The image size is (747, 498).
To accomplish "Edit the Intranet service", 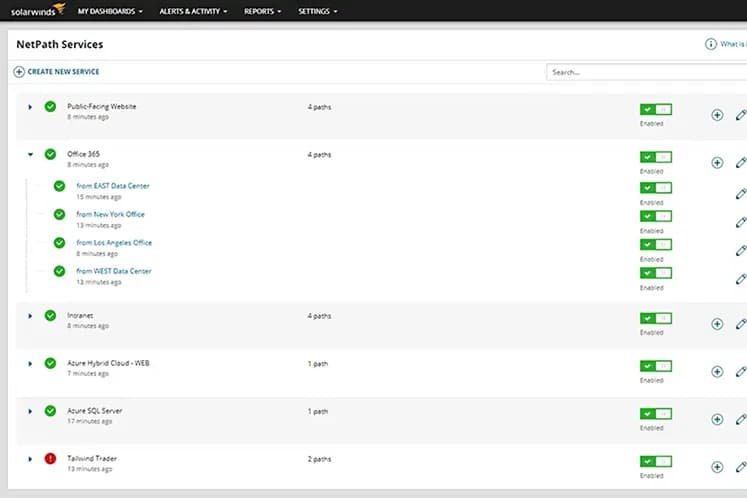I will (x=741, y=324).
